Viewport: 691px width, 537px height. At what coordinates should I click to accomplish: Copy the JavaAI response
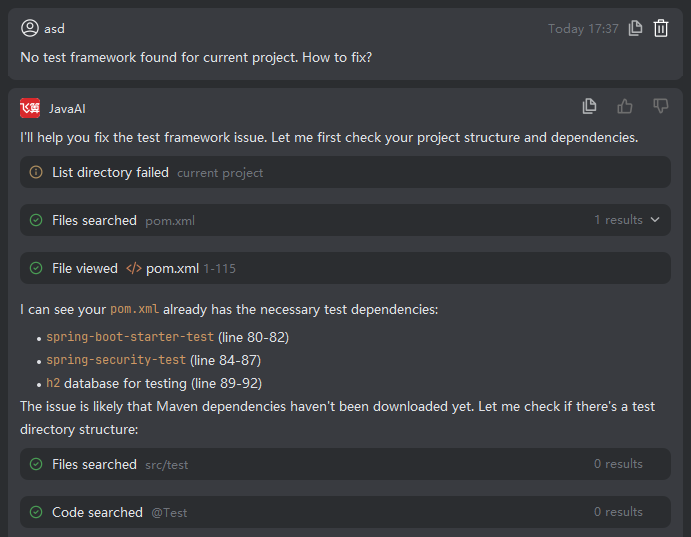[x=590, y=106]
